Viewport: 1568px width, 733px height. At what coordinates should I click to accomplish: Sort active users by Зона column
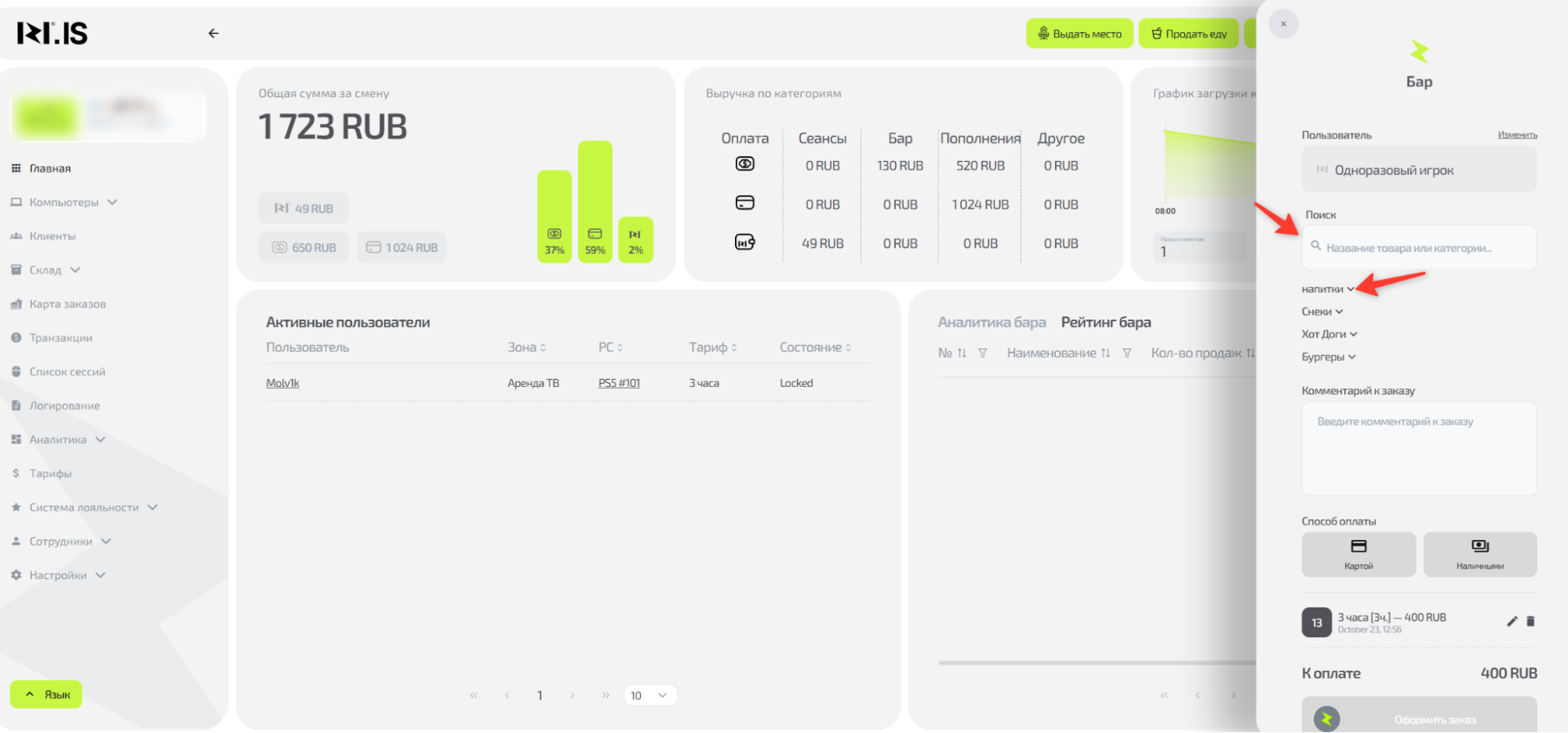tap(526, 347)
